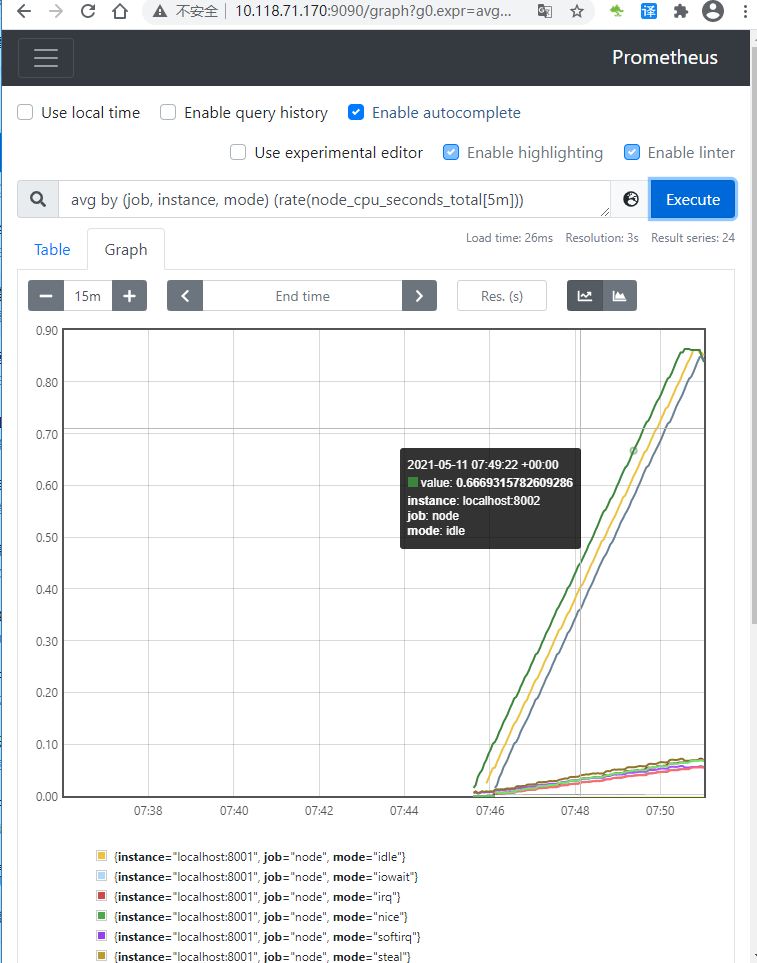Image resolution: width=757 pixels, height=963 pixels.
Task: Check Use experimental editor
Action: (238, 153)
